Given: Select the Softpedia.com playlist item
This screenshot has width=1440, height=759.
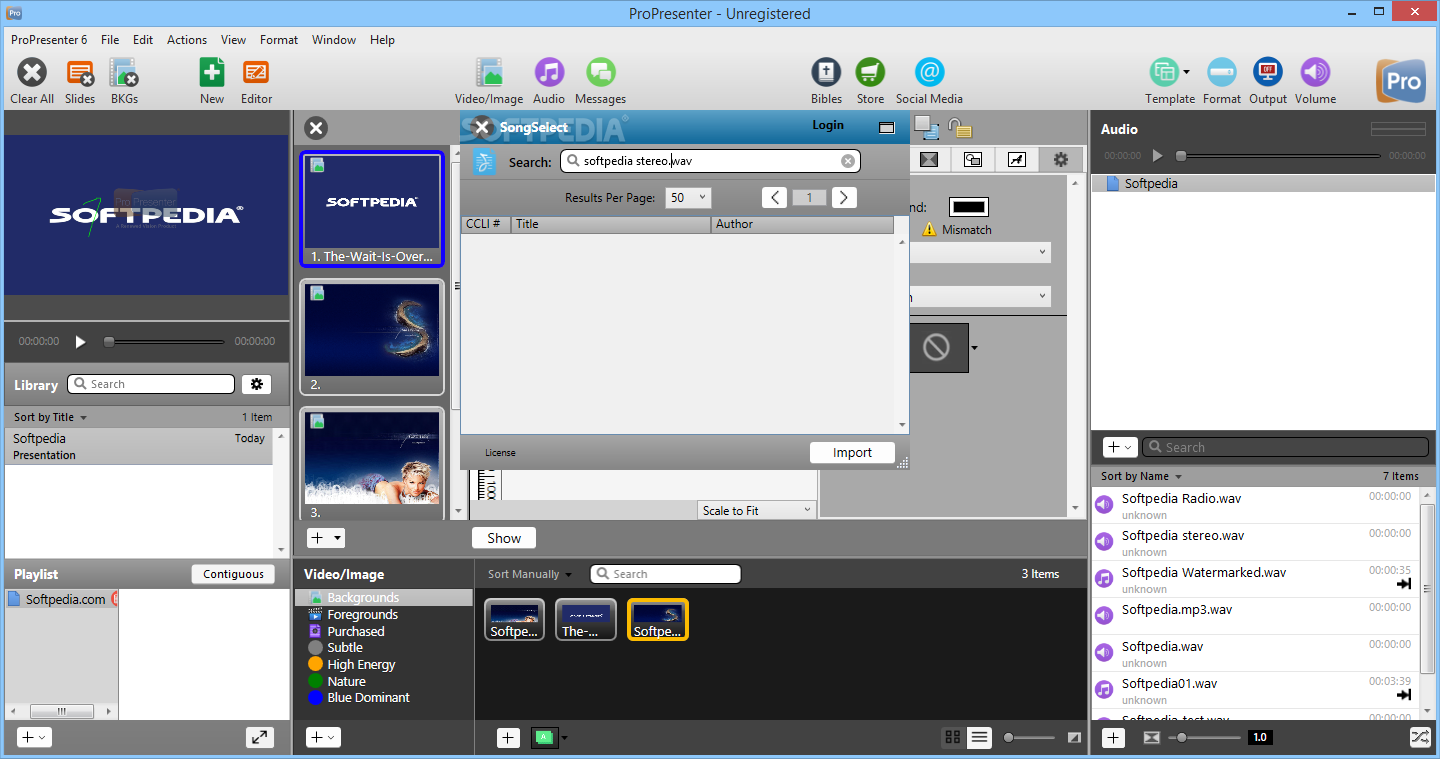Looking at the screenshot, I should (x=61, y=599).
